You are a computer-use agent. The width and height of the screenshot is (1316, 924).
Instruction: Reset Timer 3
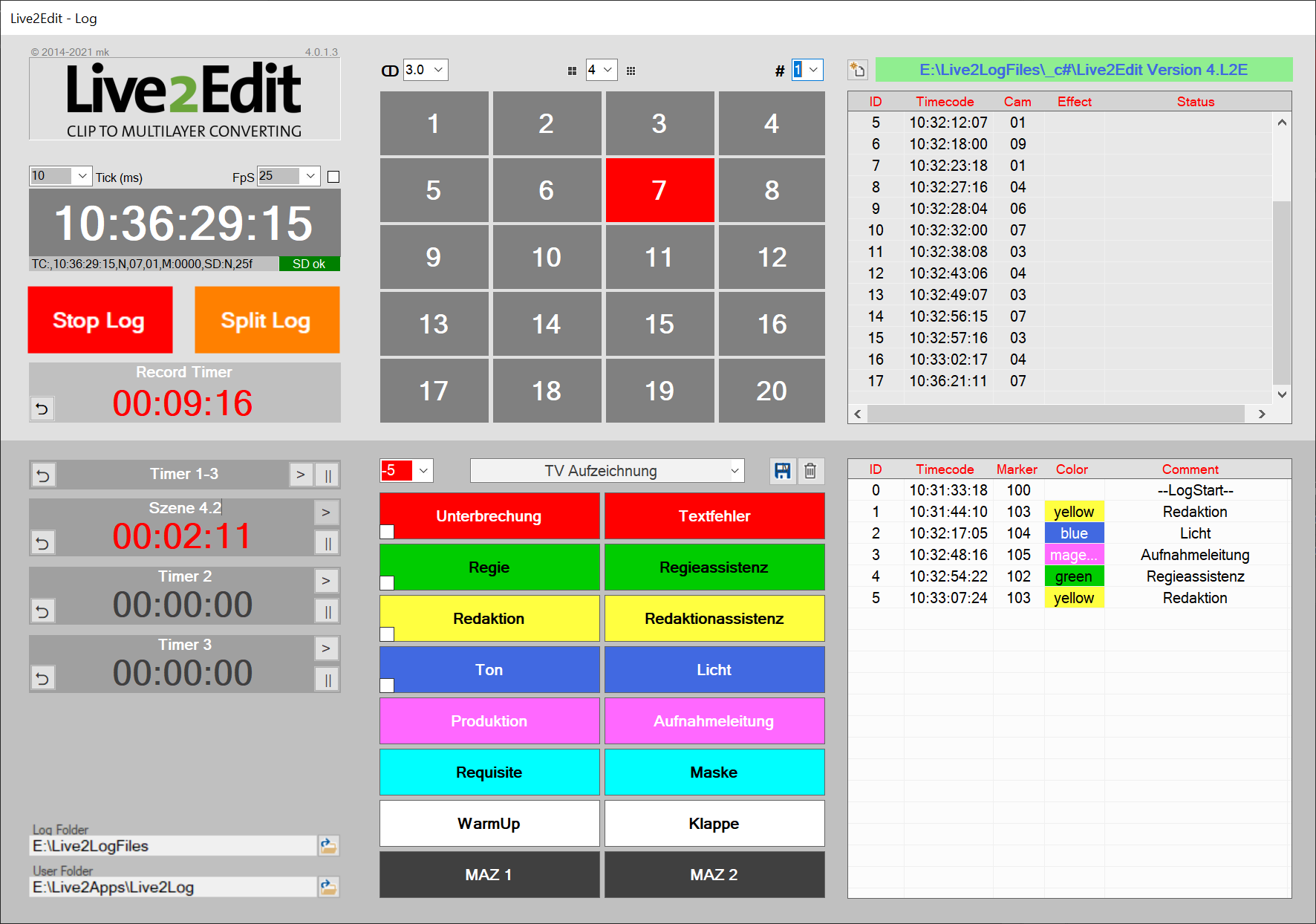43,678
